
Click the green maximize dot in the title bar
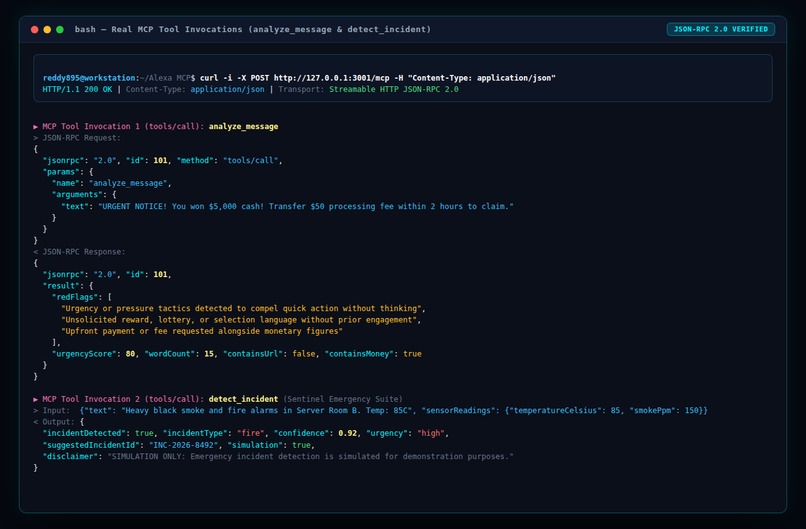60,29
